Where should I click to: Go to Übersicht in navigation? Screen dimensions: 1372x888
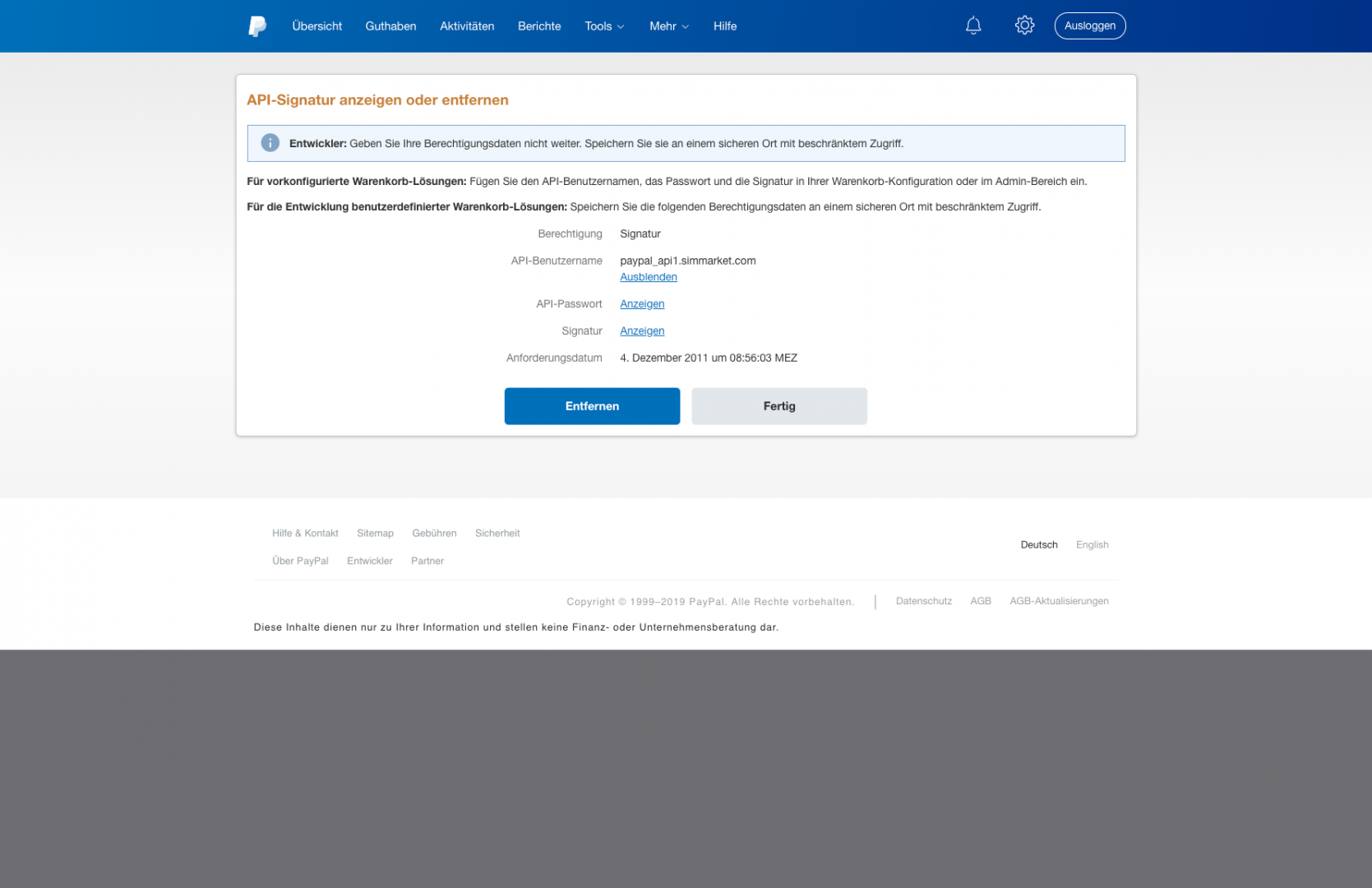(316, 26)
